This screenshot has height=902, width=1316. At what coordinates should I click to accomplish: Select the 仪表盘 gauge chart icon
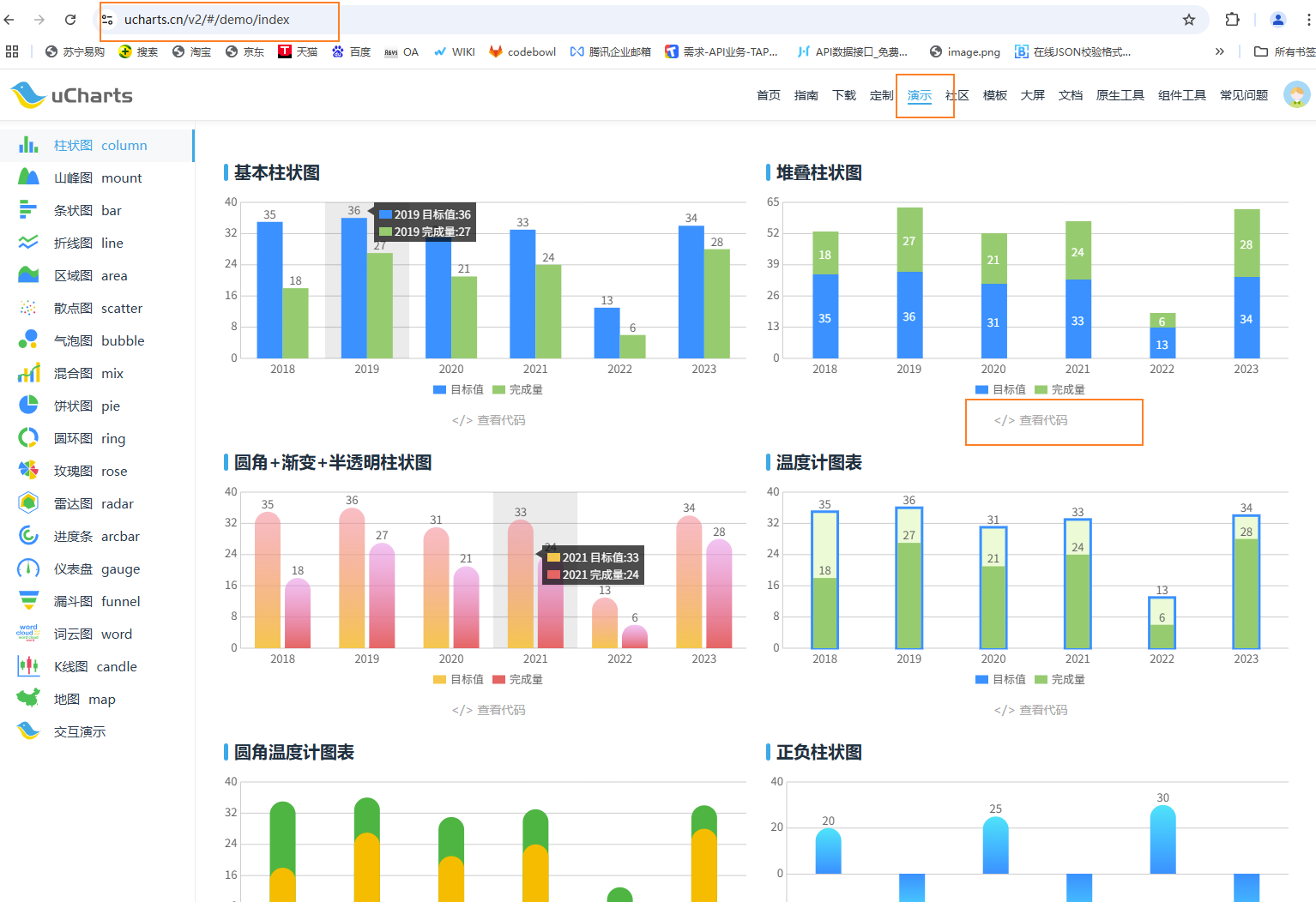(28, 568)
